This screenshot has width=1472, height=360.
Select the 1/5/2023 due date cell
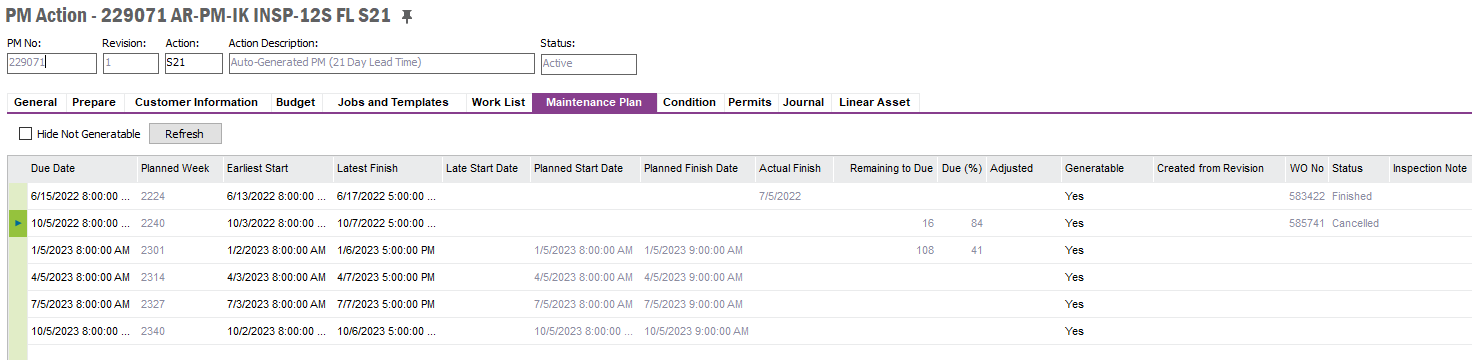coord(82,250)
